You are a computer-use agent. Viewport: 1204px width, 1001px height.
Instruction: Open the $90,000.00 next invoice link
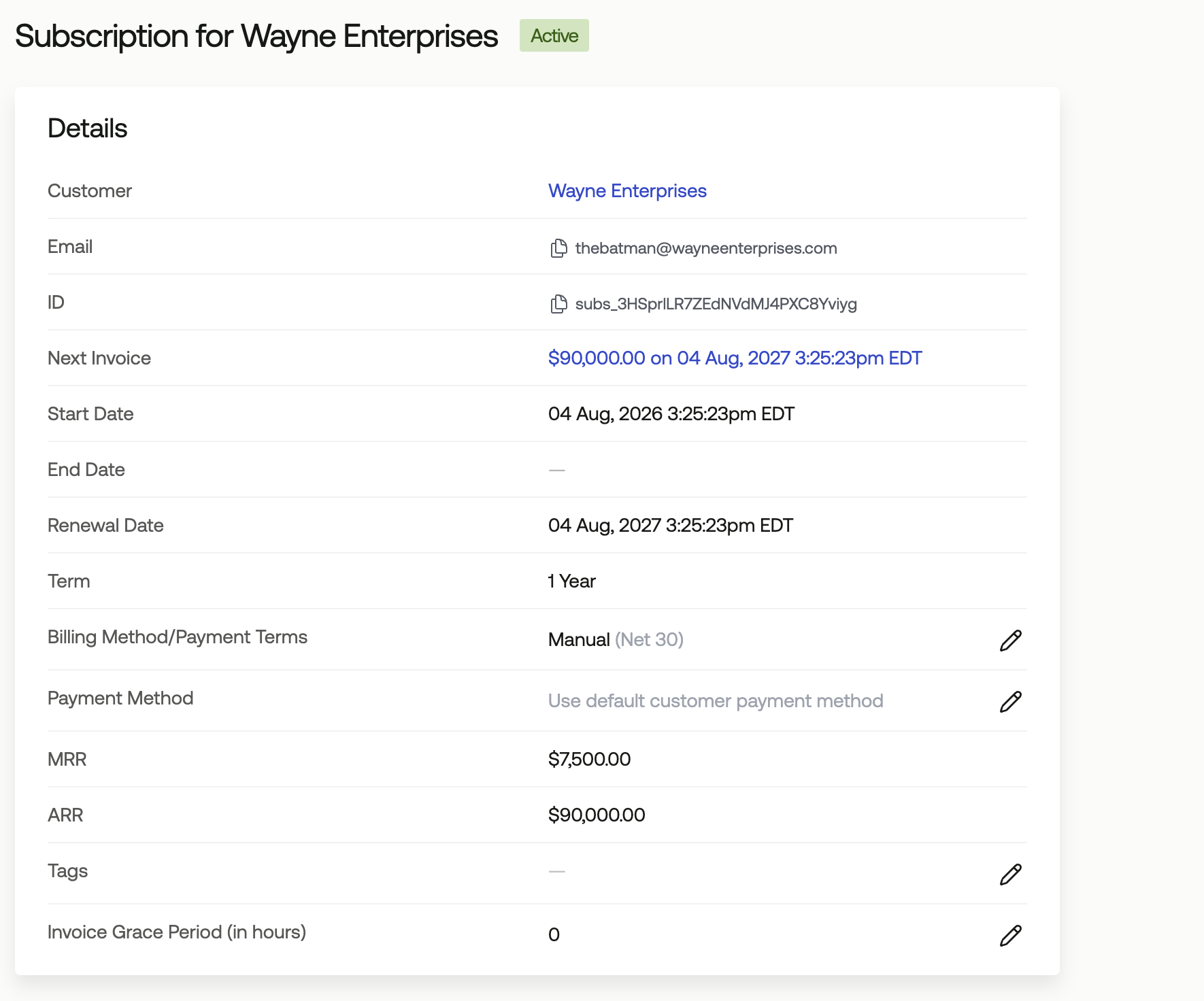coord(735,358)
